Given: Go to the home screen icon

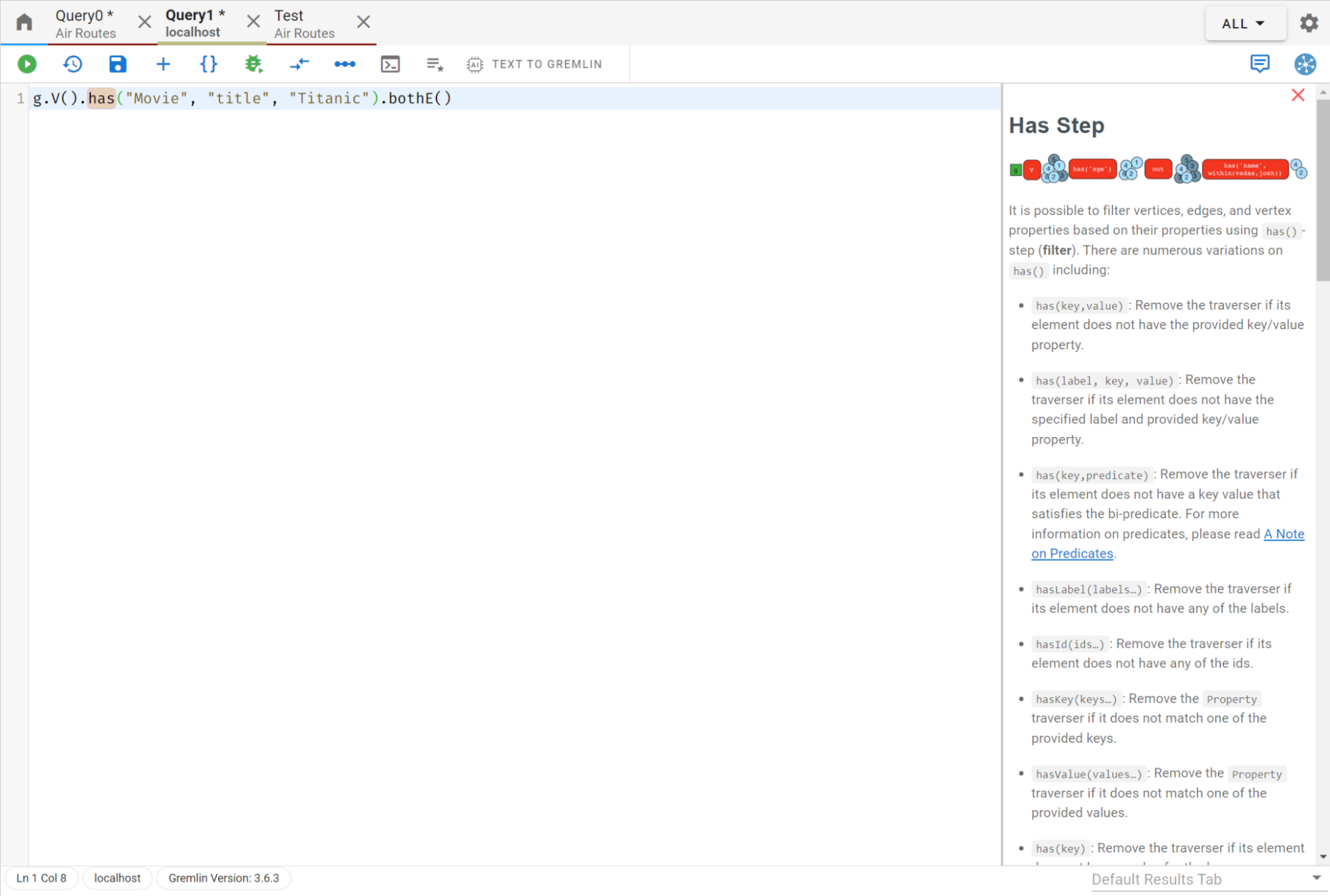Looking at the screenshot, I should 25,23.
